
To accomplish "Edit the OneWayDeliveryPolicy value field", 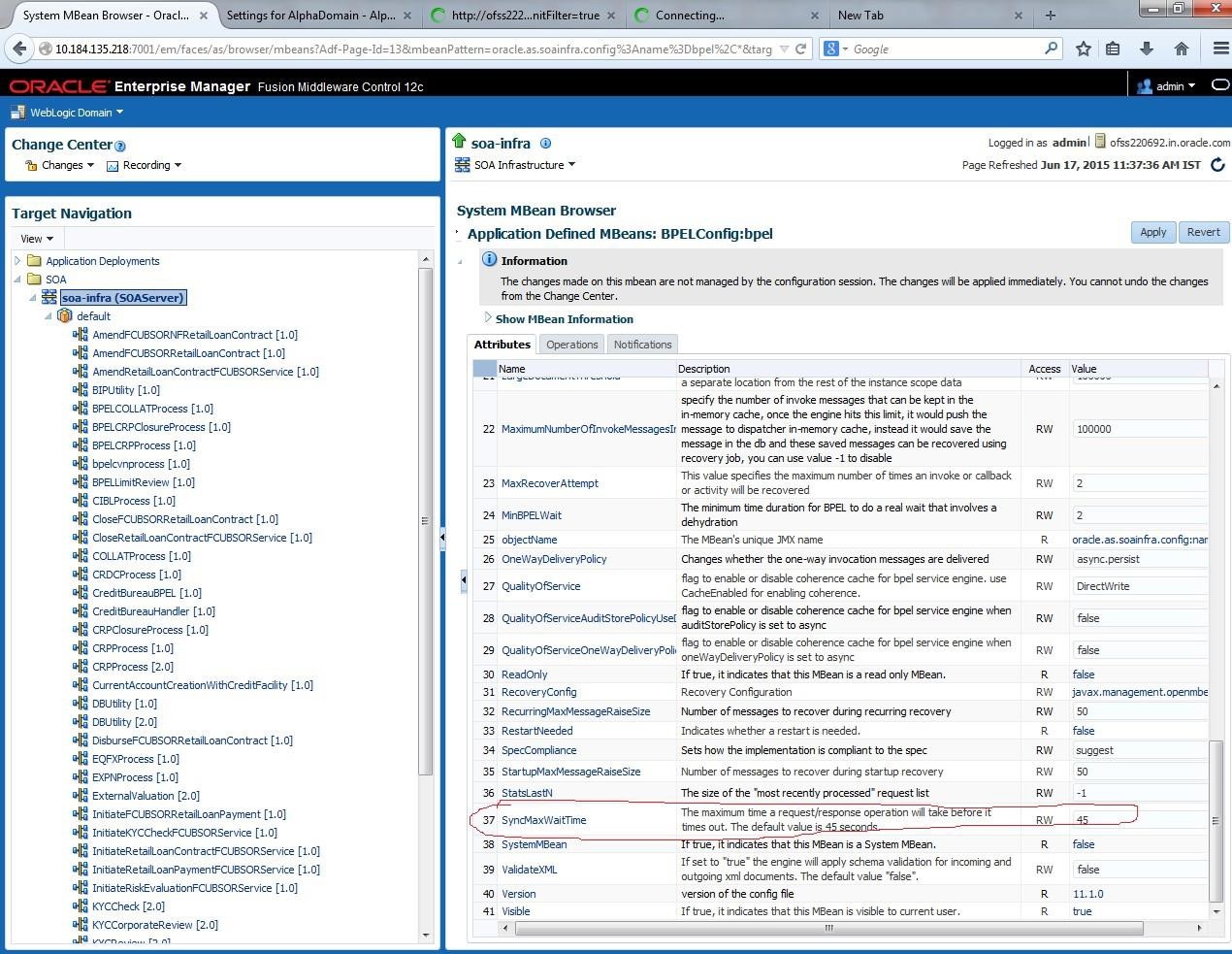I will [x=1141, y=560].
